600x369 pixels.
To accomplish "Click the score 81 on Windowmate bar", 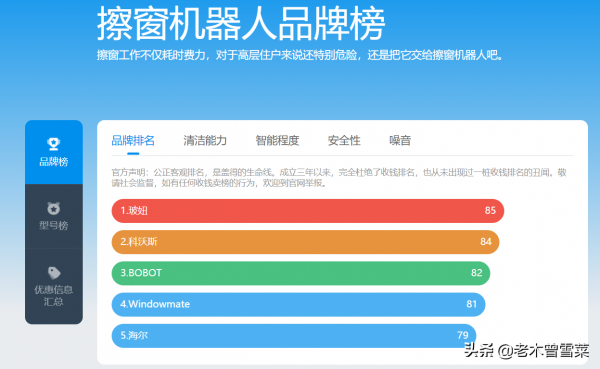I will tap(471, 304).
